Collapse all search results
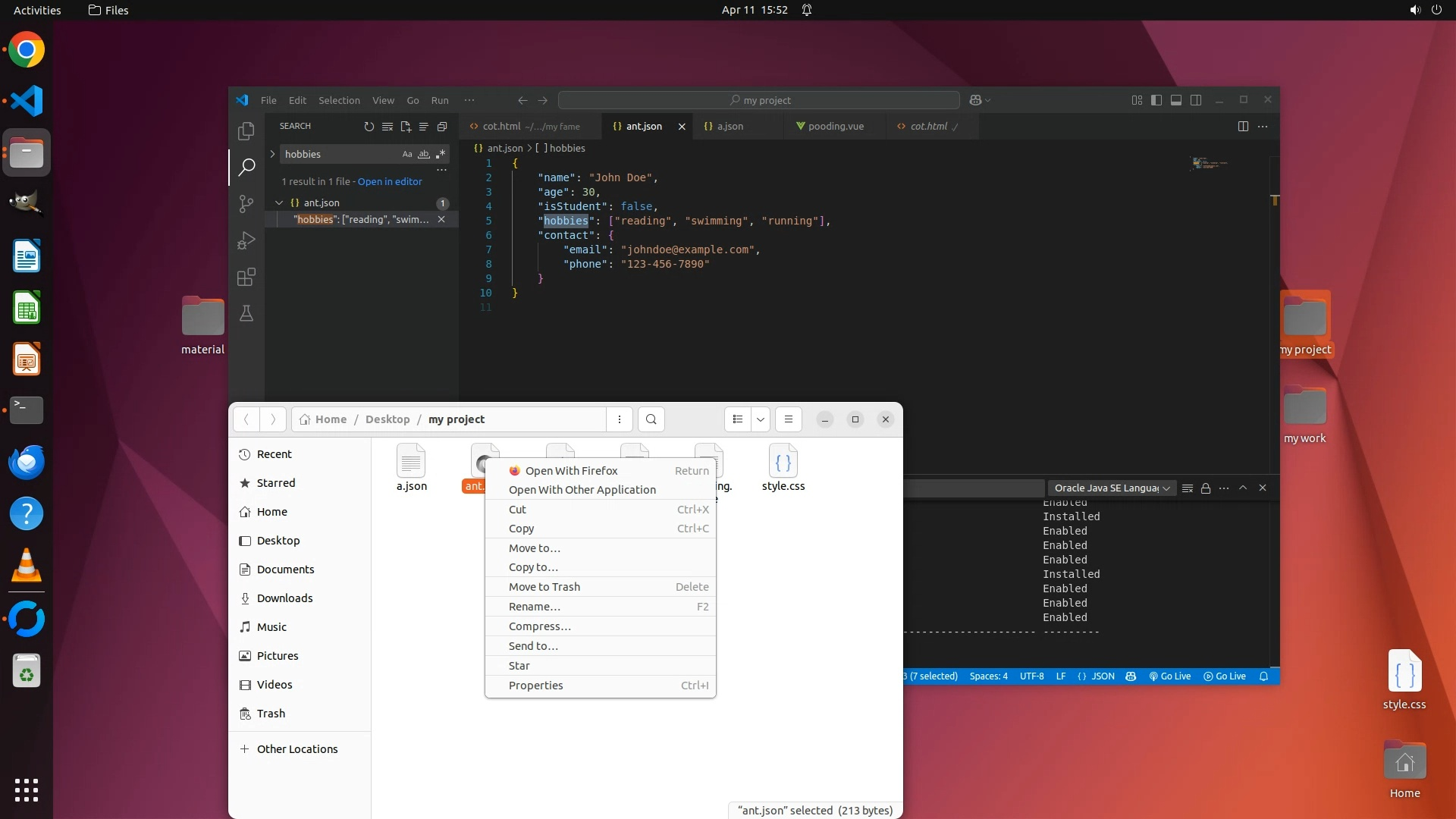This screenshot has height=819, width=1456. [x=442, y=127]
